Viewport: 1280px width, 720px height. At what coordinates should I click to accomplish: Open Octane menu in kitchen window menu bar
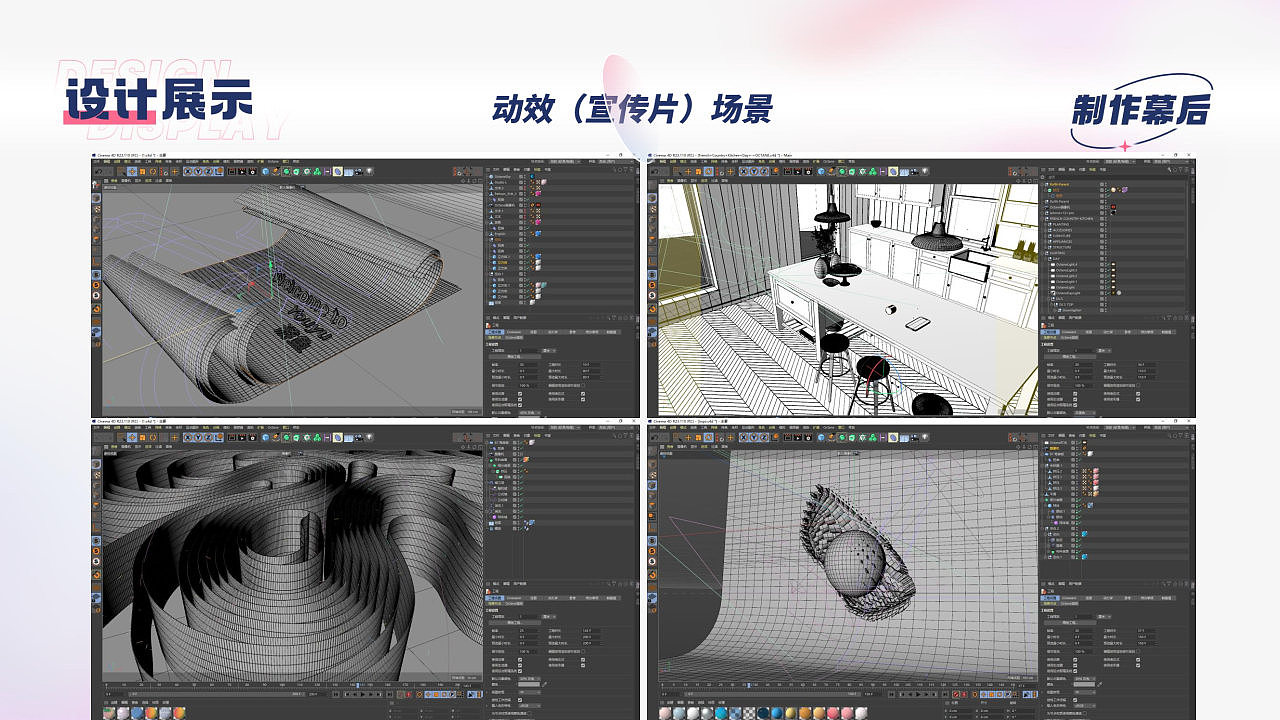828,162
